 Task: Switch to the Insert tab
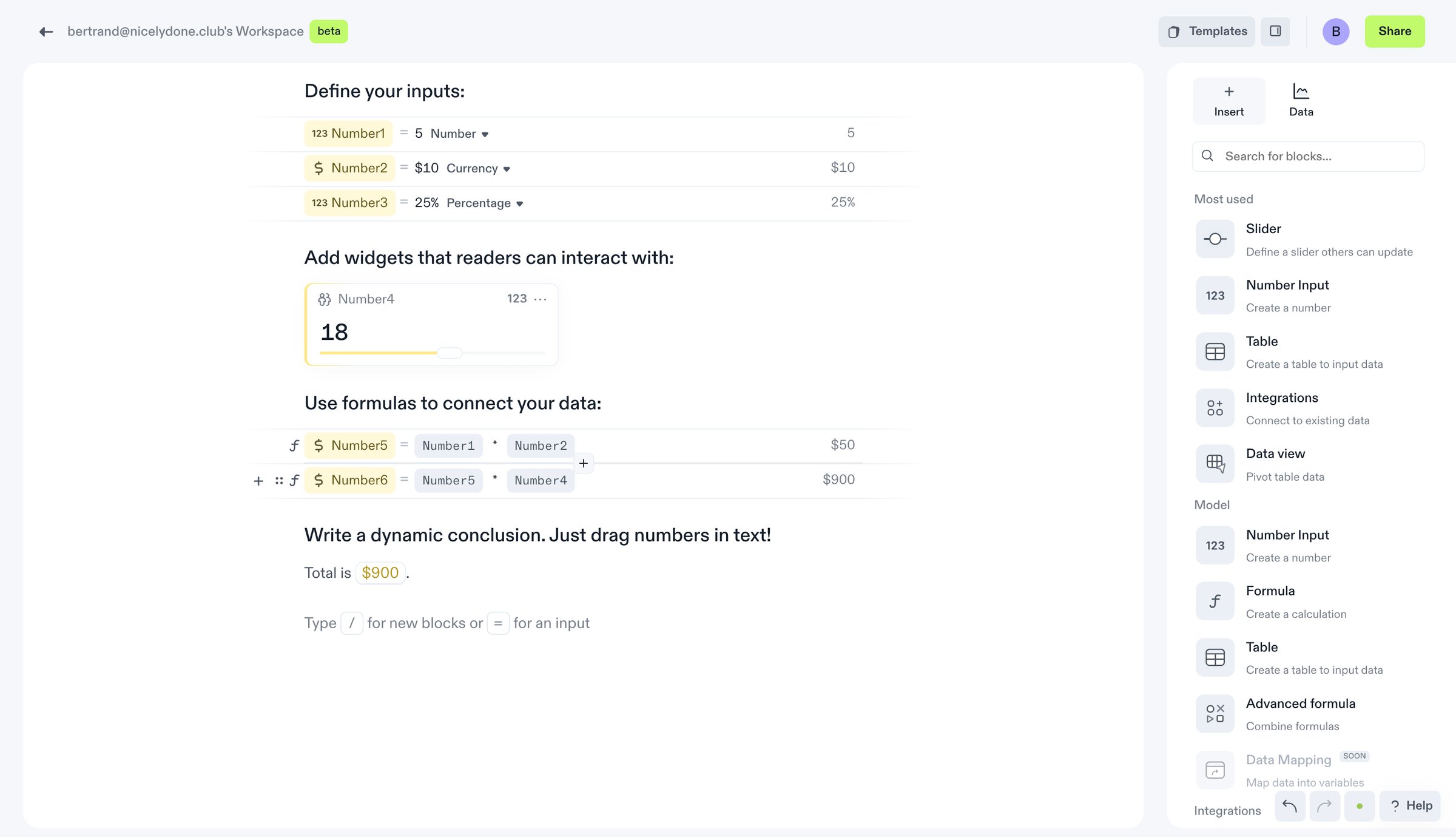pyautogui.click(x=1228, y=101)
